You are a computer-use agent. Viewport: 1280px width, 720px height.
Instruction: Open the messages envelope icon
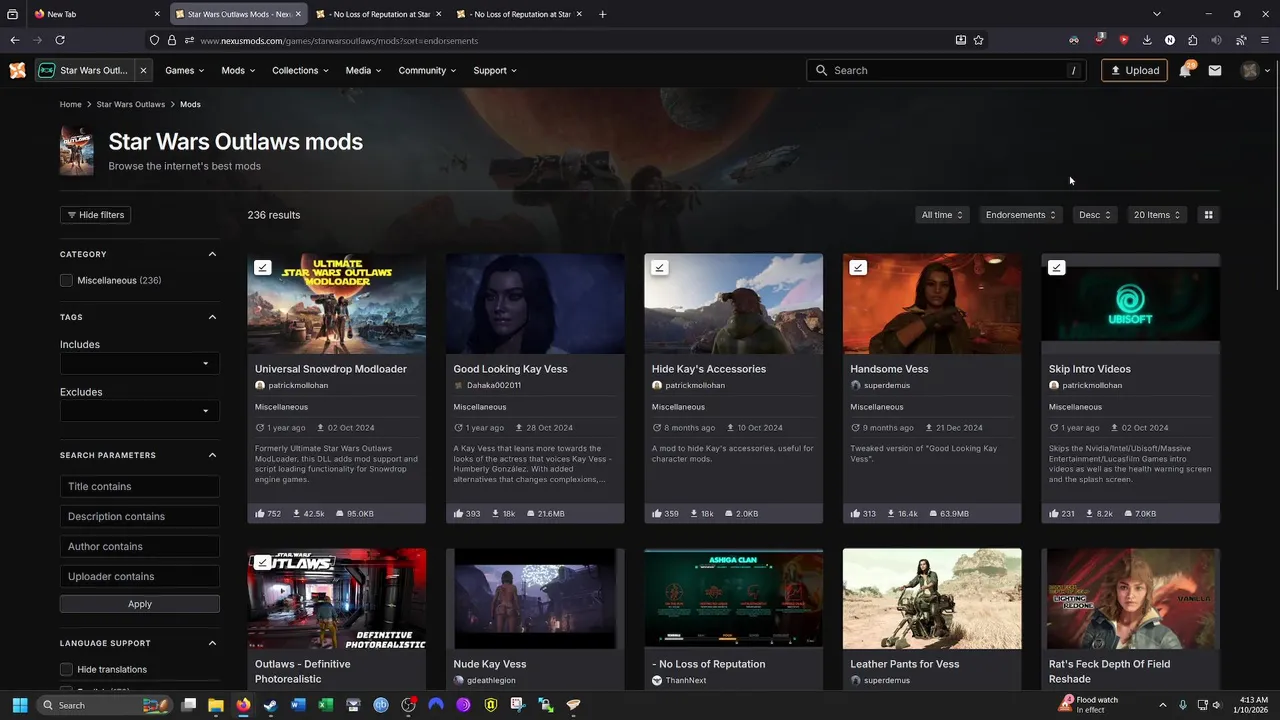tap(1215, 70)
